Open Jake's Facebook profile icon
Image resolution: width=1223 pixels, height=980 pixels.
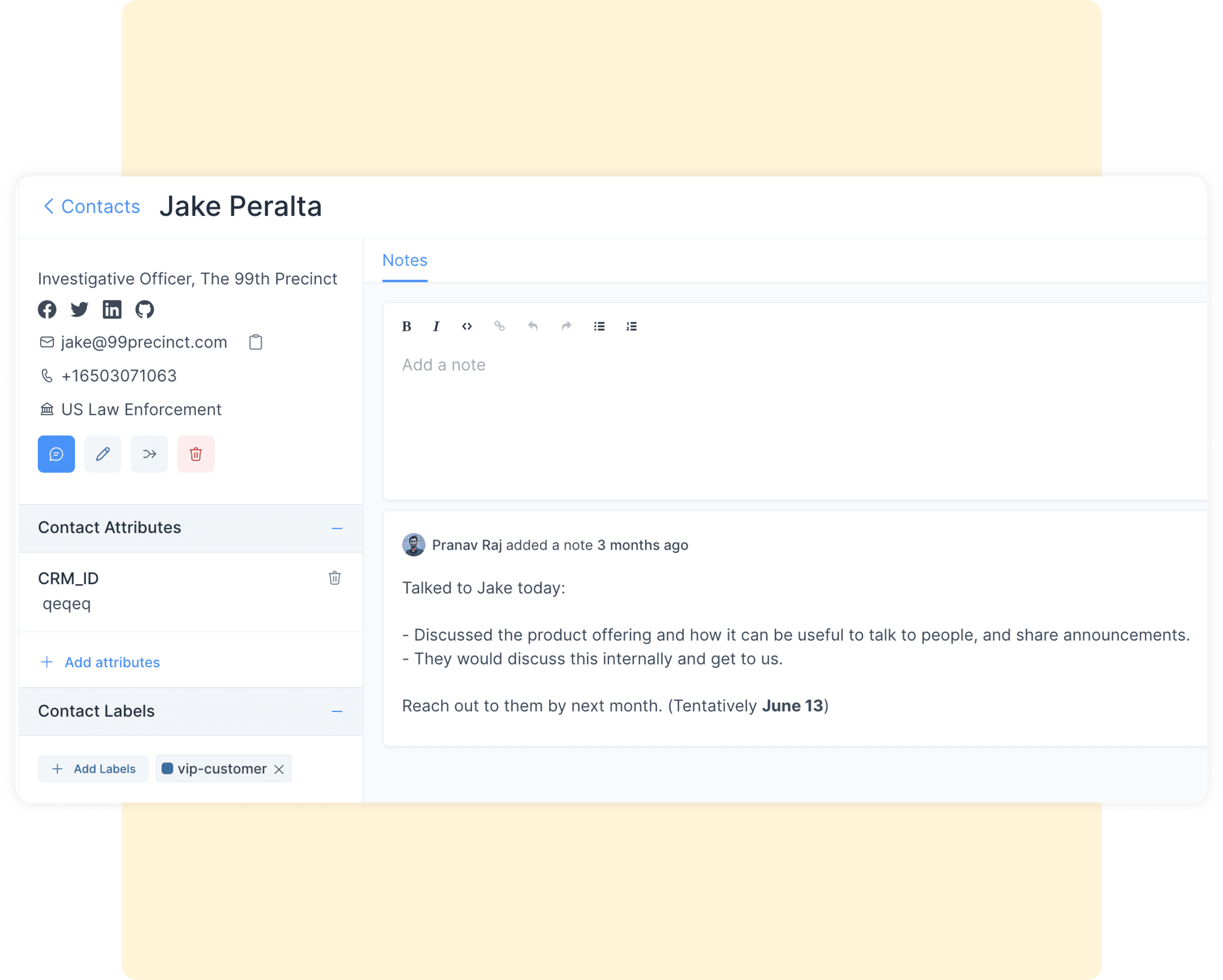point(47,309)
